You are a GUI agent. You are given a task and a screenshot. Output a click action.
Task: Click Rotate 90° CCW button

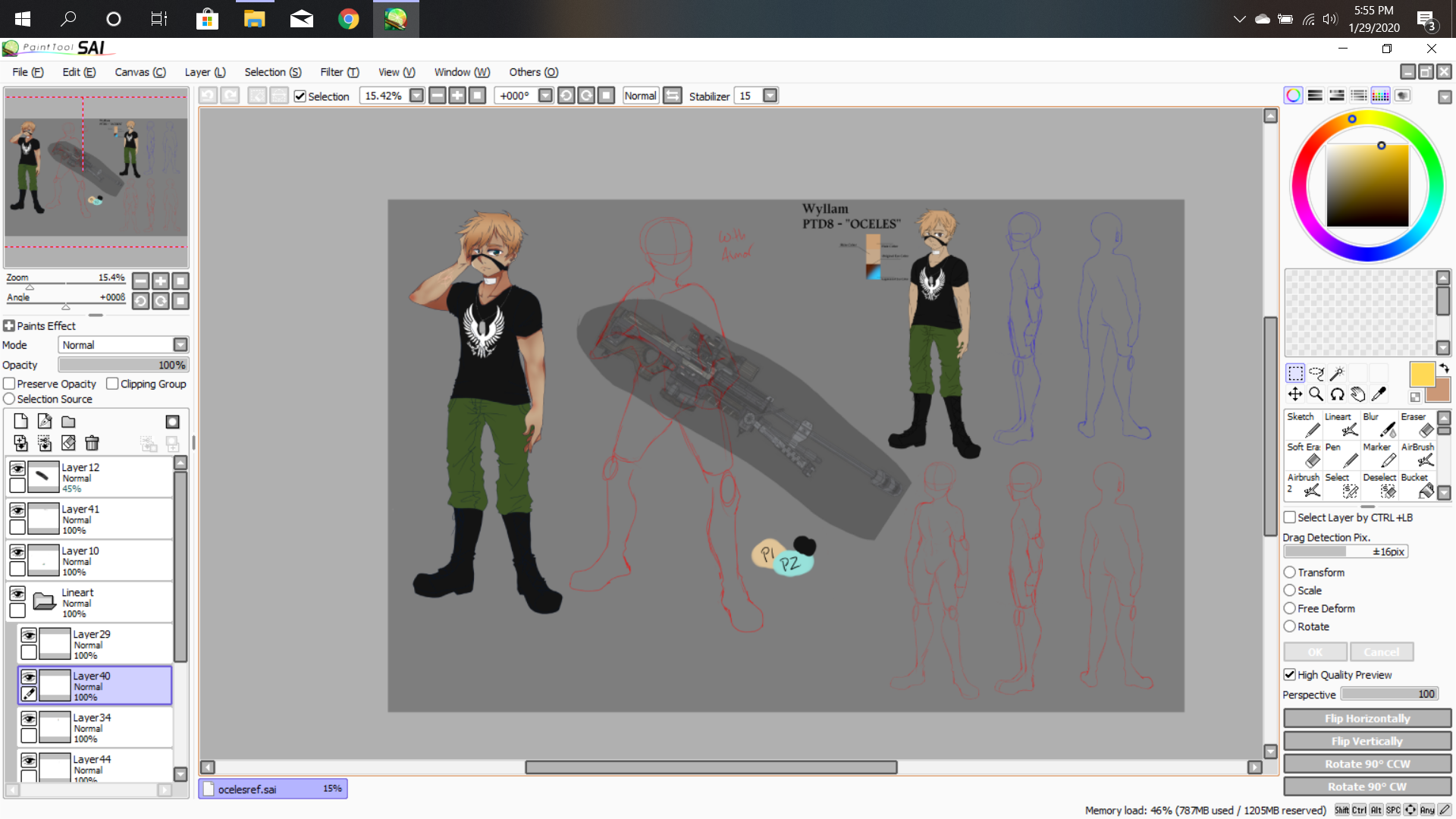(x=1367, y=764)
